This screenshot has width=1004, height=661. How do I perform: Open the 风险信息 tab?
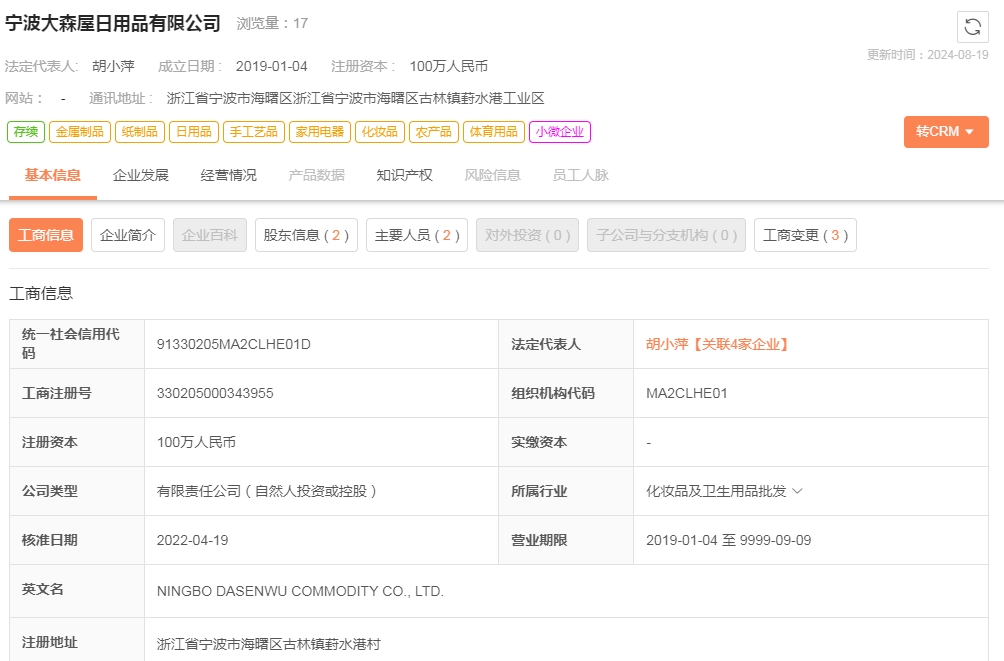pos(492,175)
